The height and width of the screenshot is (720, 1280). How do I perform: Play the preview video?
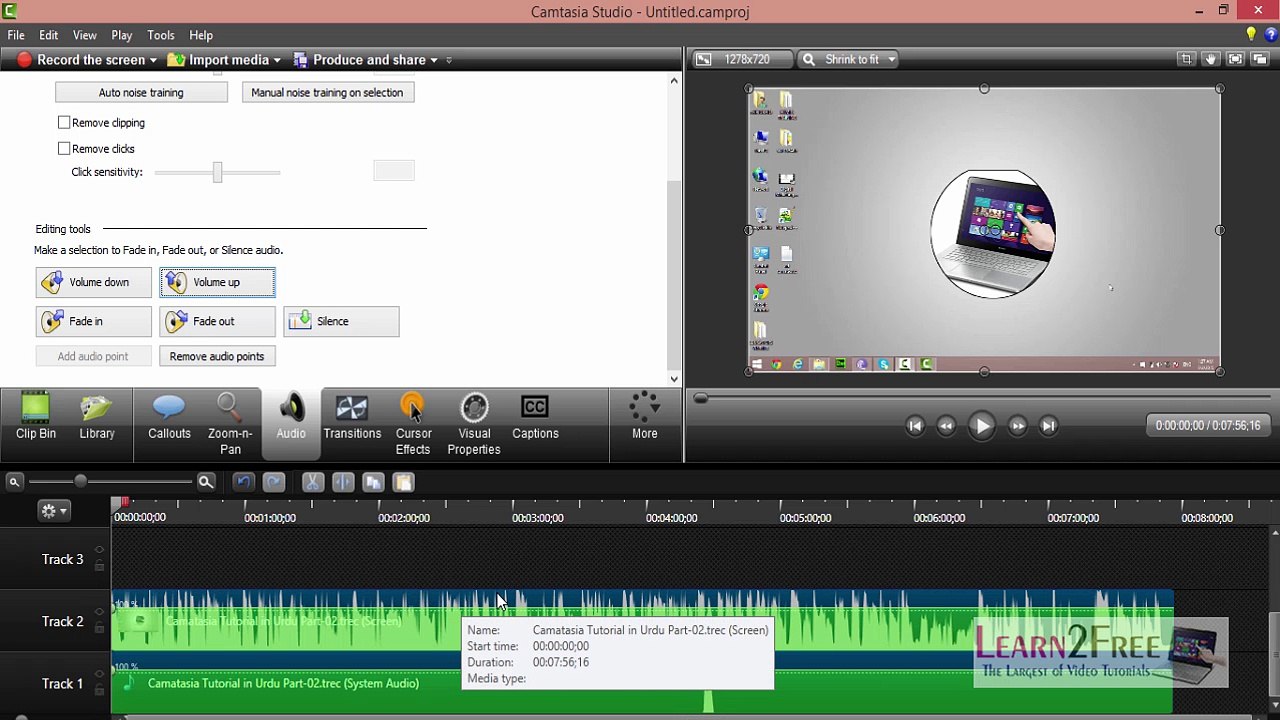(982, 426)
